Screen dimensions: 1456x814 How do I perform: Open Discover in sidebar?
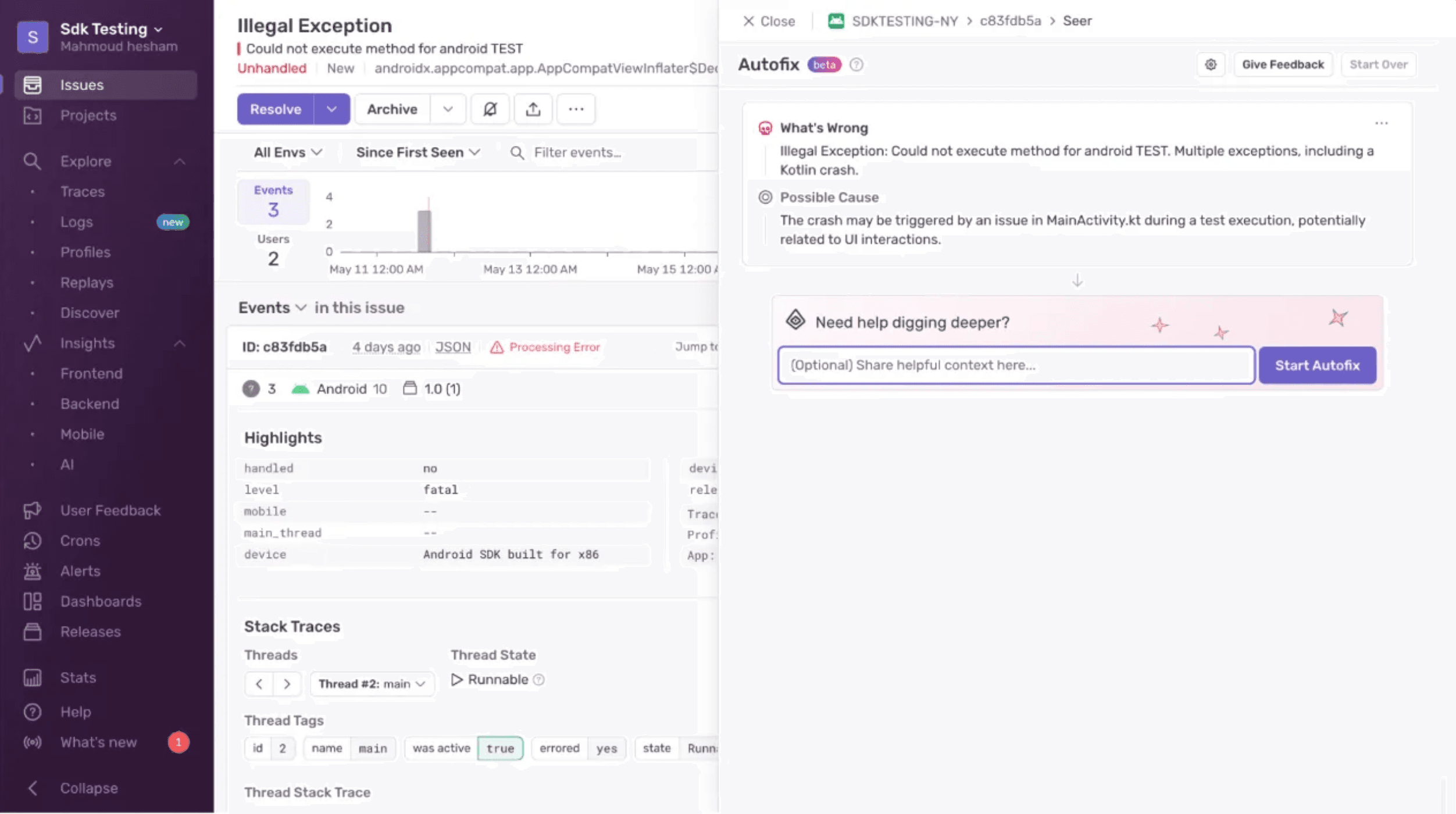click(90, 312)
